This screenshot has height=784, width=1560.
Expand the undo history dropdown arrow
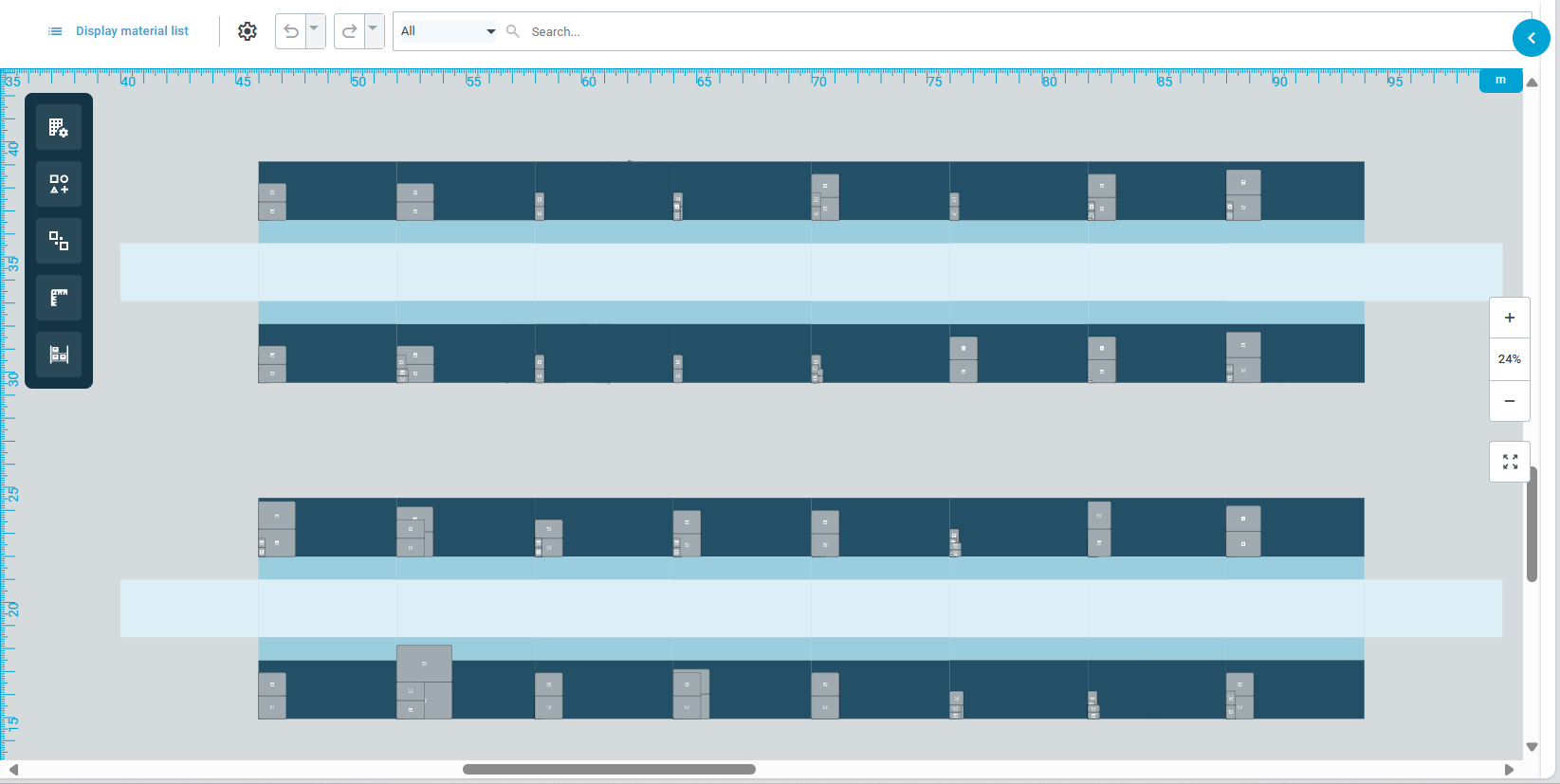(314, 29)
